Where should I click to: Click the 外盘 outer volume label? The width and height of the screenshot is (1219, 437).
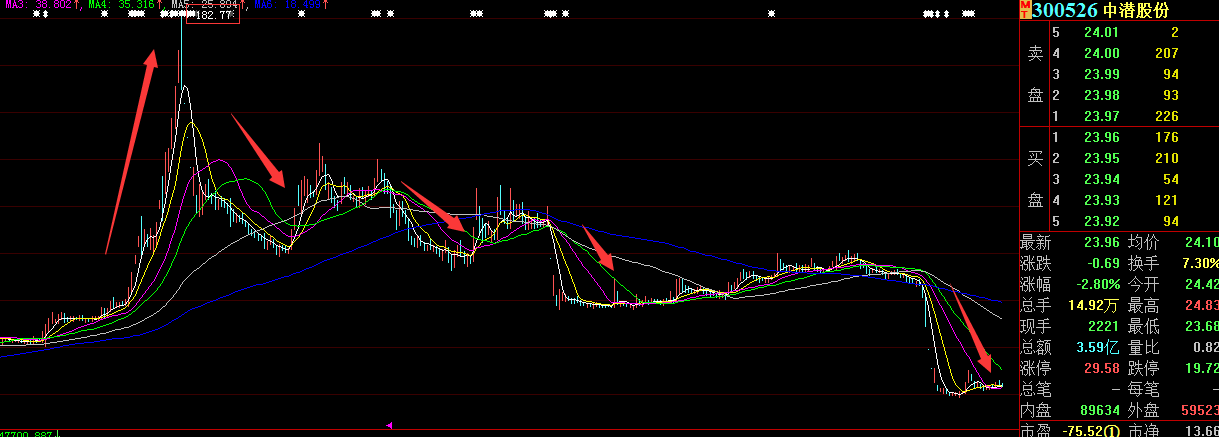pyautogui.click(x=1143, y=409)
